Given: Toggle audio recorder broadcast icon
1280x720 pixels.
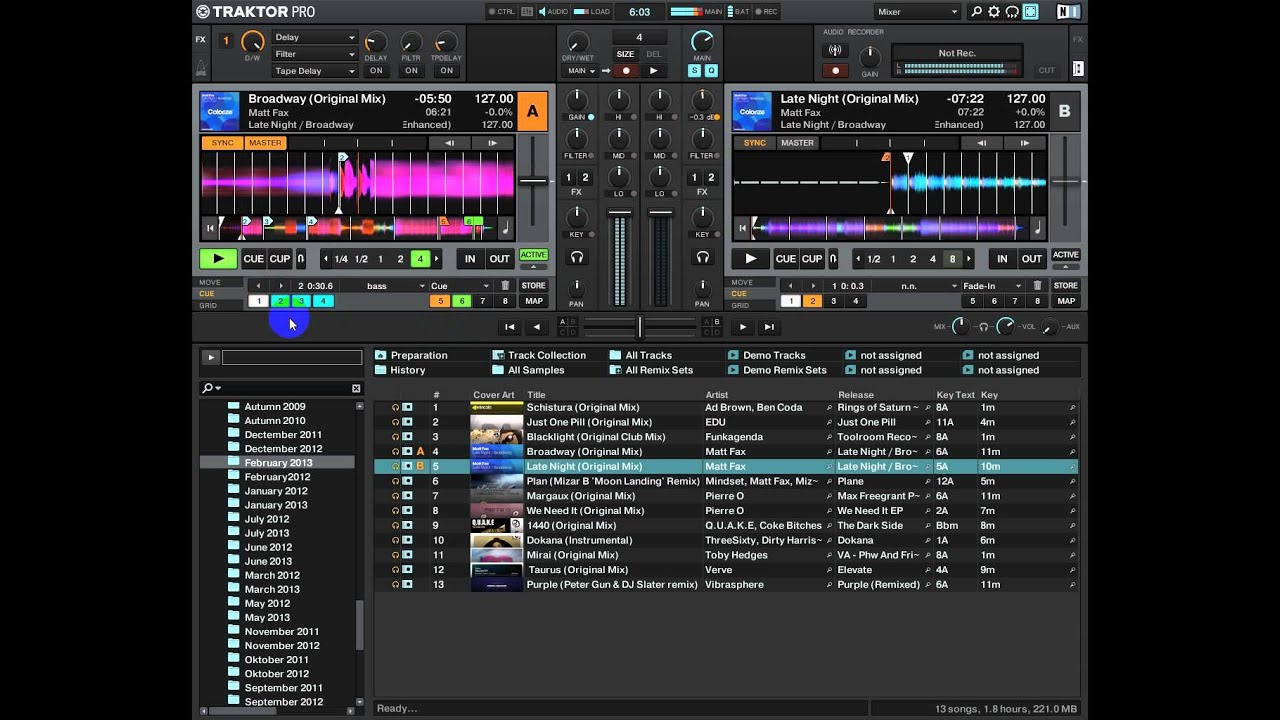Looking at the screenshot, I should 835,51.
